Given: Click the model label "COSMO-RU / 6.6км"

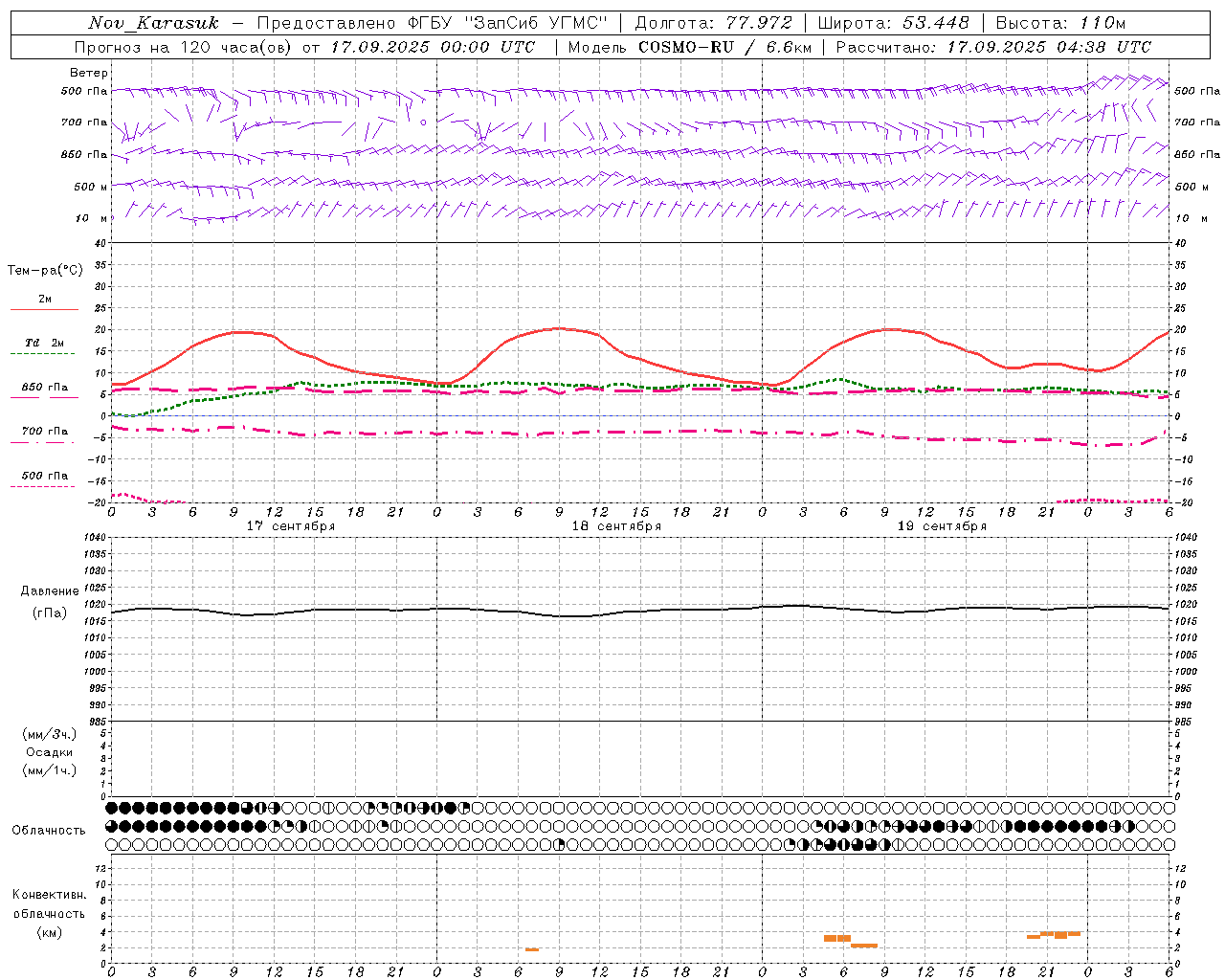Looking at the screenshot, I should pyautogui.click(x=724, y=47).
